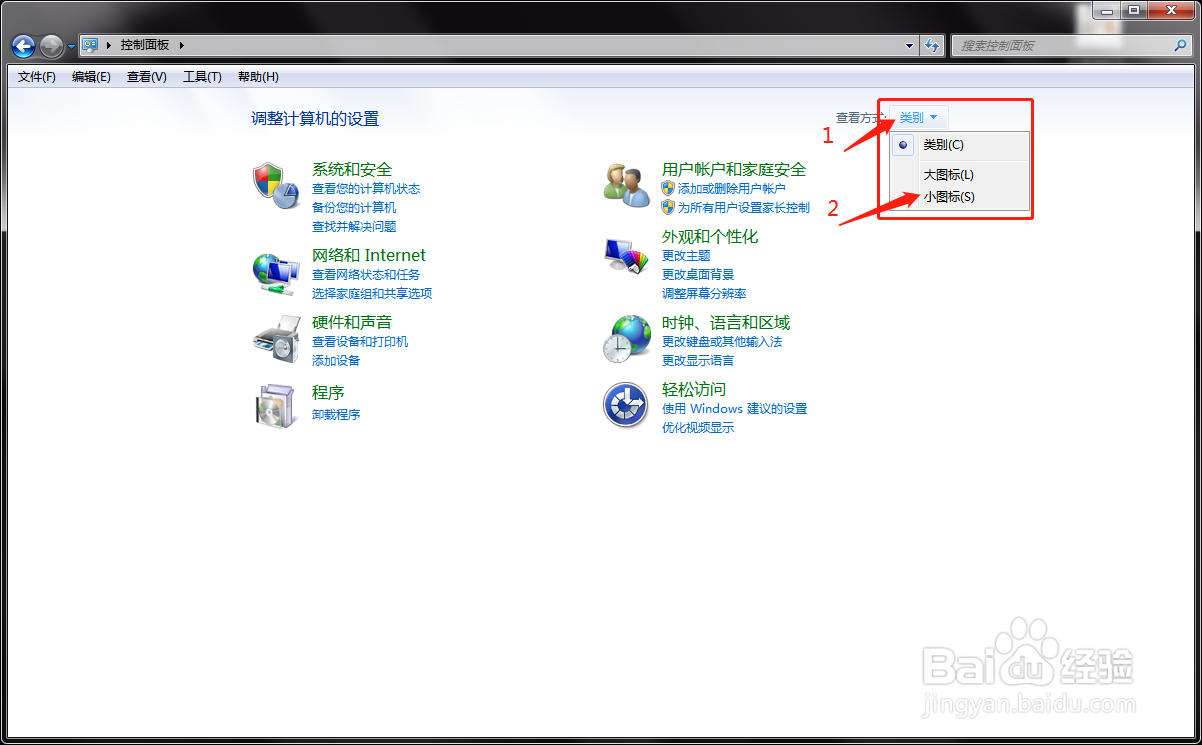Open the 外观和个性化 category link

[x=710, y=236]
